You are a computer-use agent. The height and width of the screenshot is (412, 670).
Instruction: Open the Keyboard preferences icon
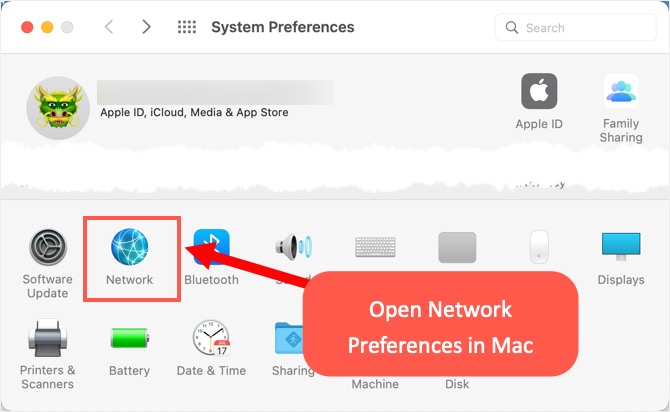375,247
